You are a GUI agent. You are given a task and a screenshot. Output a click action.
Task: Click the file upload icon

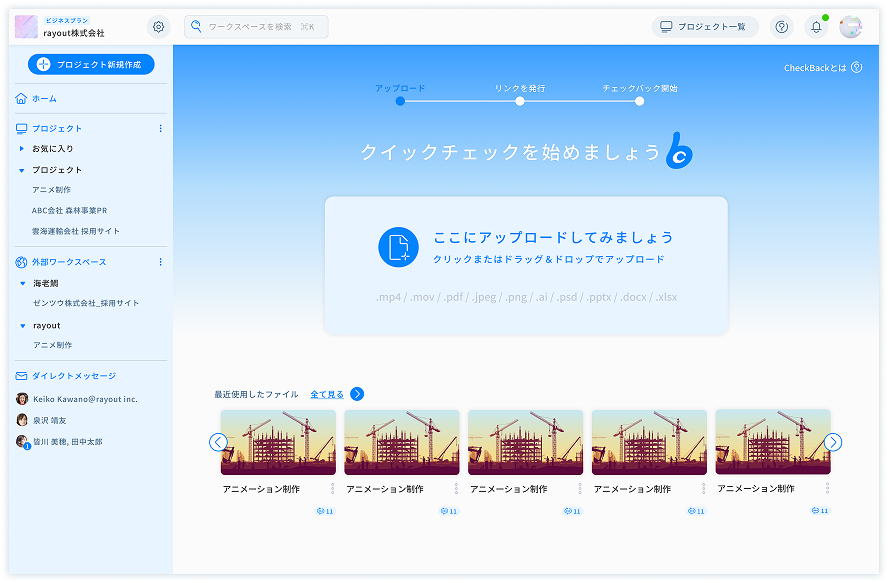(x=398, y=247)
